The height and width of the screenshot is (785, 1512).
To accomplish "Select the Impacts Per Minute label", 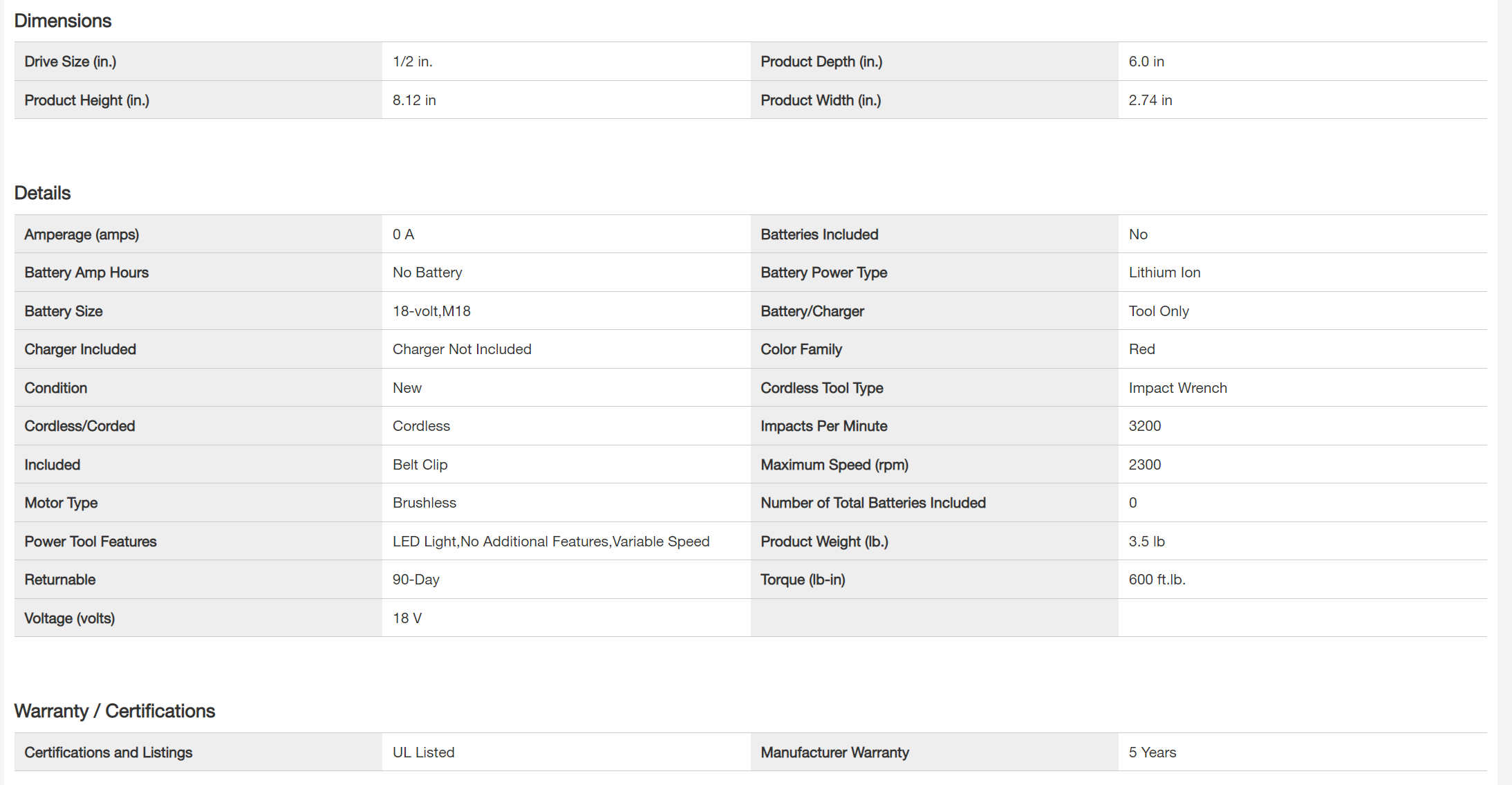I will point(823,426).
